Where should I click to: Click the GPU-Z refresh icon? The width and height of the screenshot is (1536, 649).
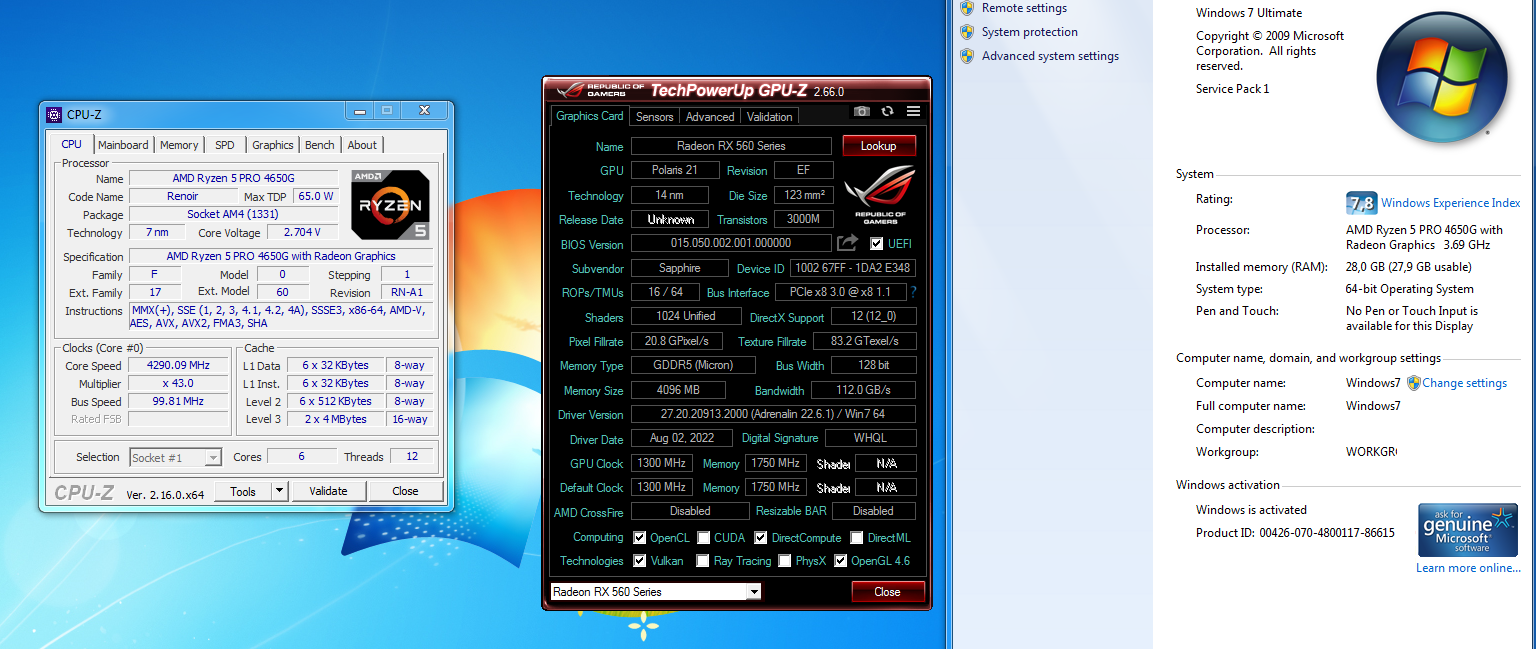(x=888, y=111)
